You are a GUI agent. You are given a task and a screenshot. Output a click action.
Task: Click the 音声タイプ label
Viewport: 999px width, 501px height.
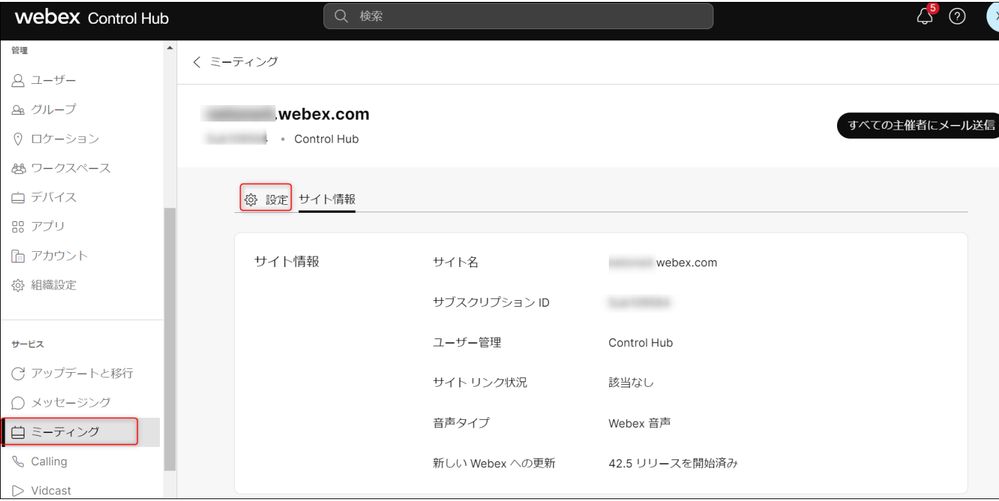461,423
